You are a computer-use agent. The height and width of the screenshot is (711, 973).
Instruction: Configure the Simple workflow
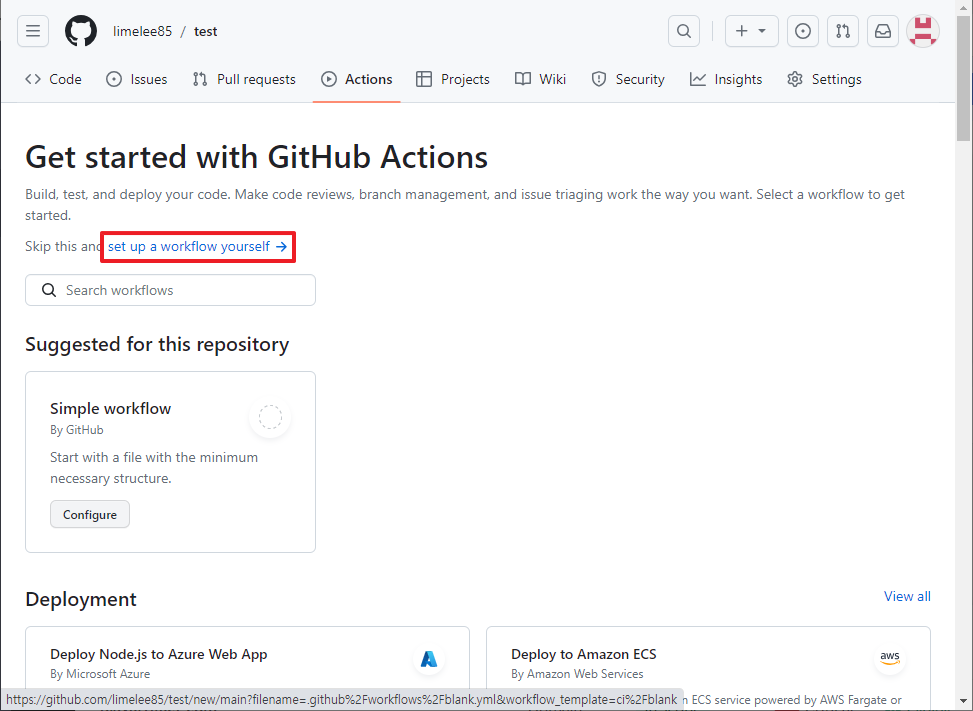point(90,514)
